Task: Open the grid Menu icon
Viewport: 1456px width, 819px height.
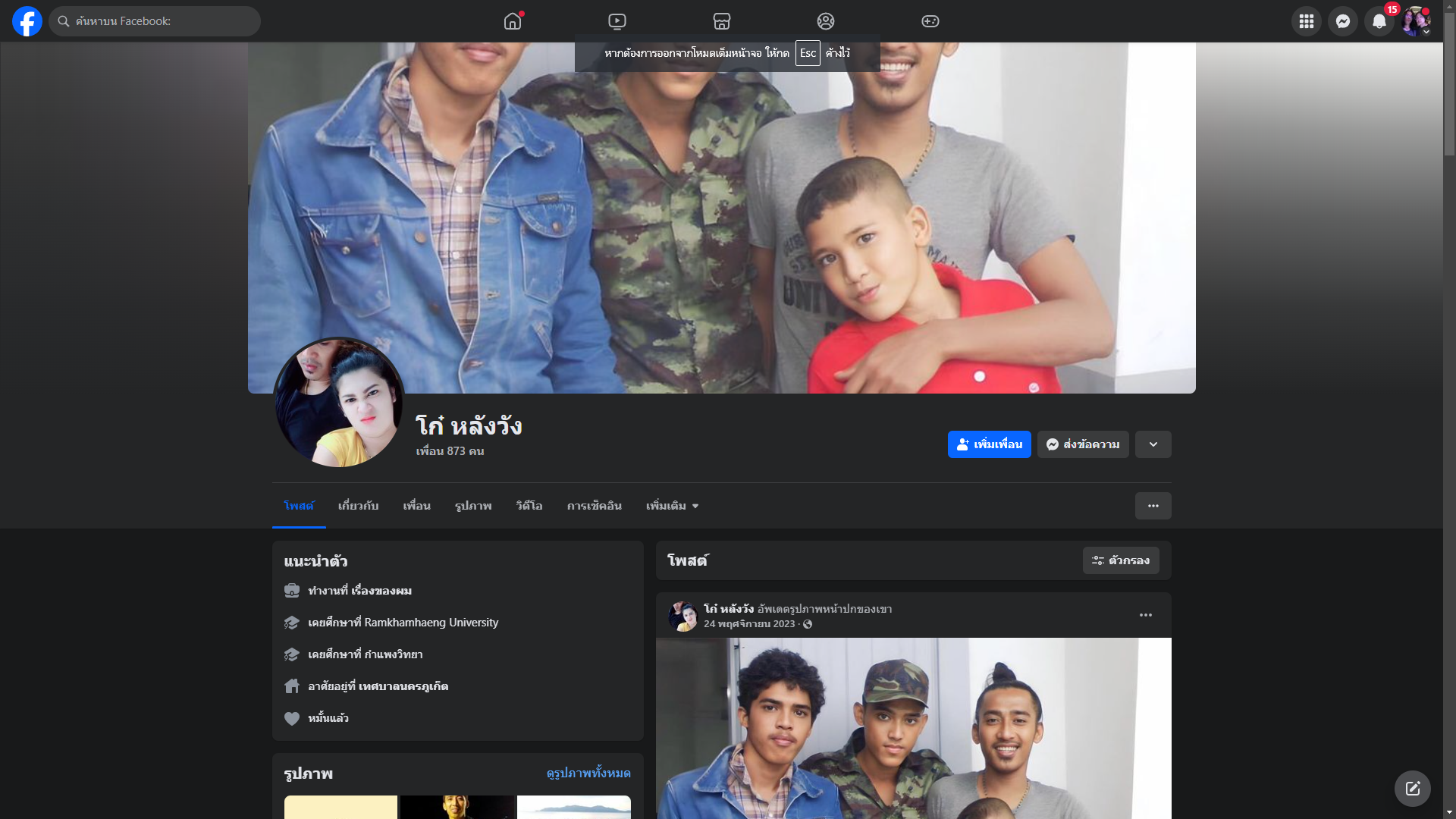Action: (1306, 21)
